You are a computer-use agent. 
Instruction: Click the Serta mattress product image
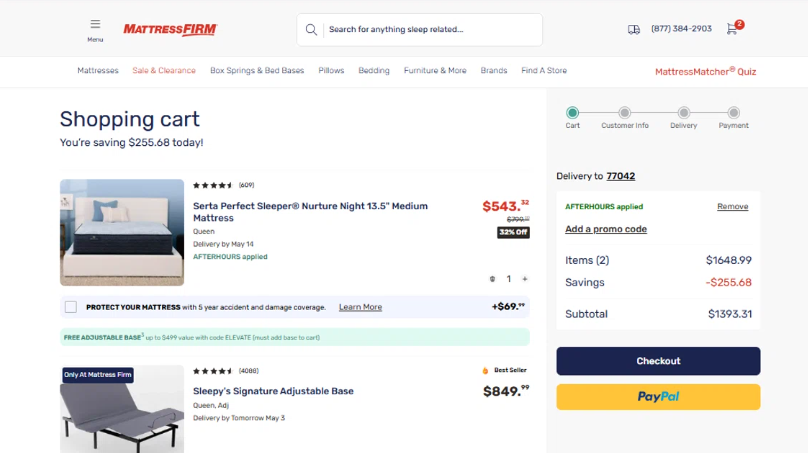click(x=122, y=232)
